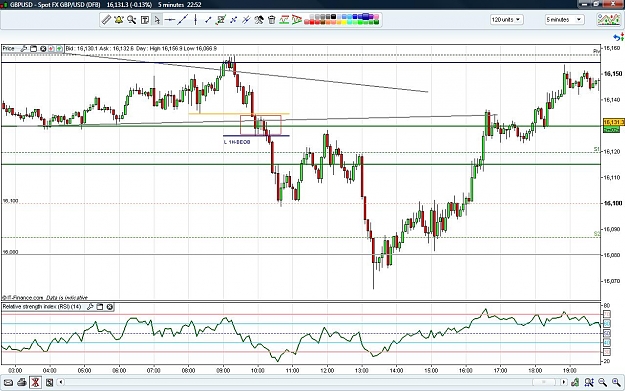
Task: Click the printer icon
Action: tap(22, 383)
